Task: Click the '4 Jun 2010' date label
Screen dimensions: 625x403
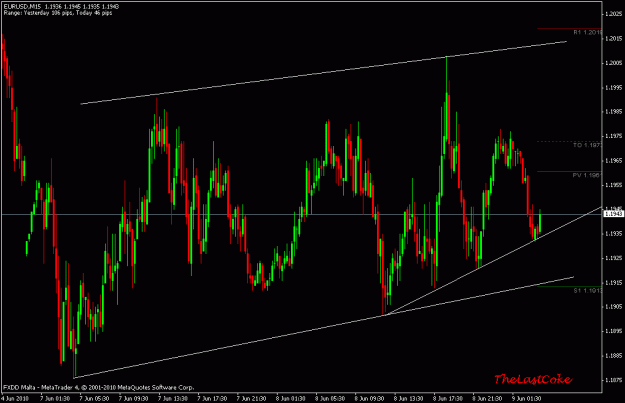Action: click(x=15, y=398)
